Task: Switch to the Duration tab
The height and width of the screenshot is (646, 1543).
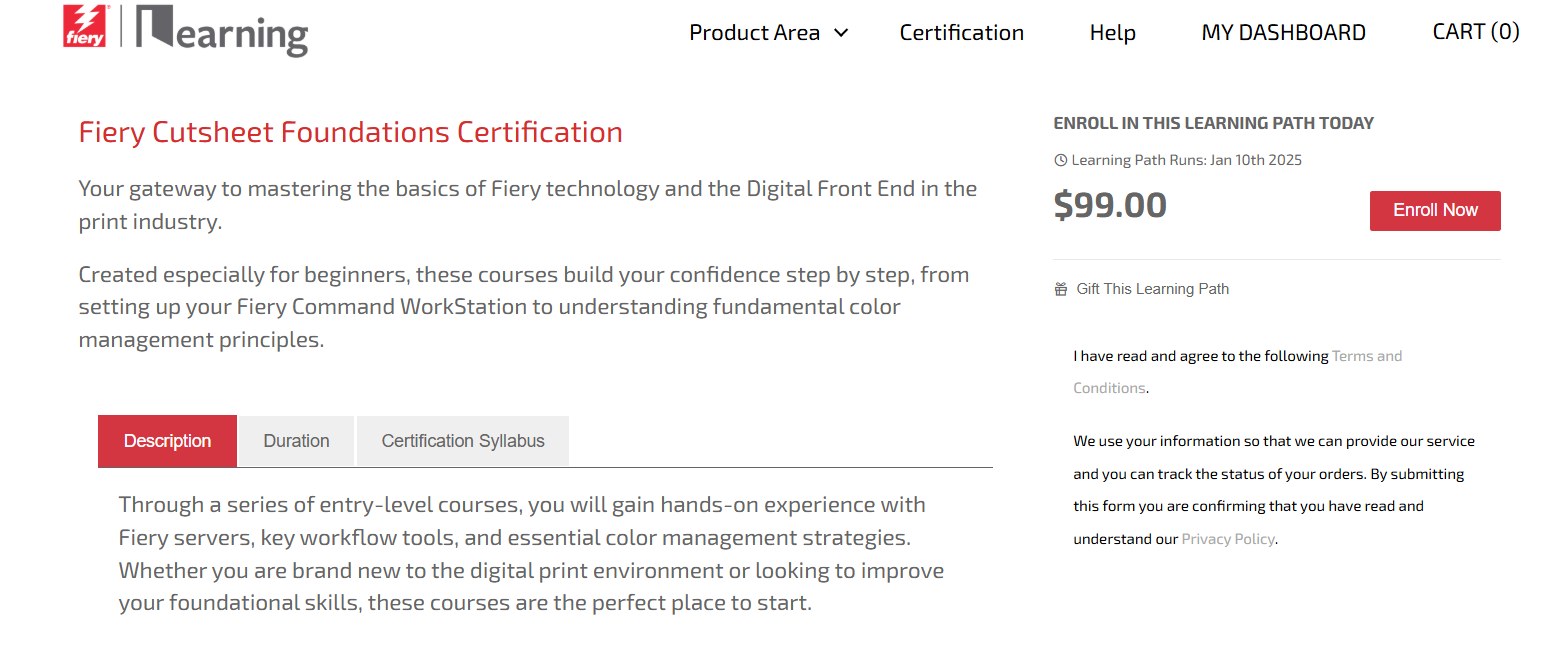Action: point(296,441)
